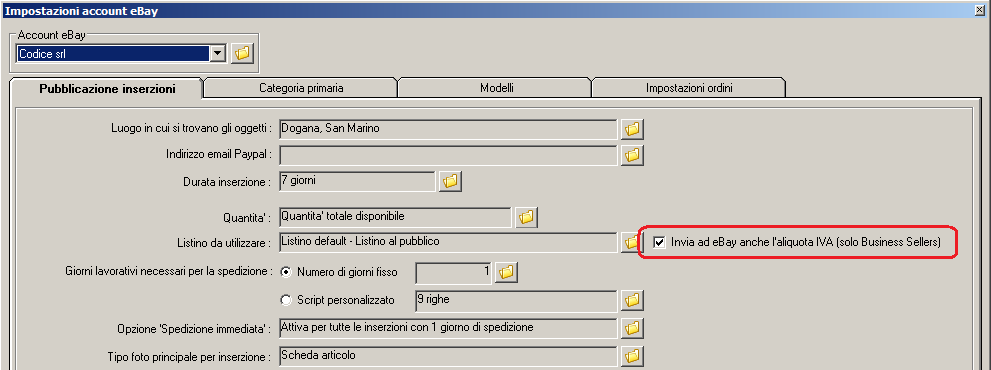Screen dimensions: 991x370
Task: Click the Dogana, San Marino location field
Action: [x=447, y=129]
